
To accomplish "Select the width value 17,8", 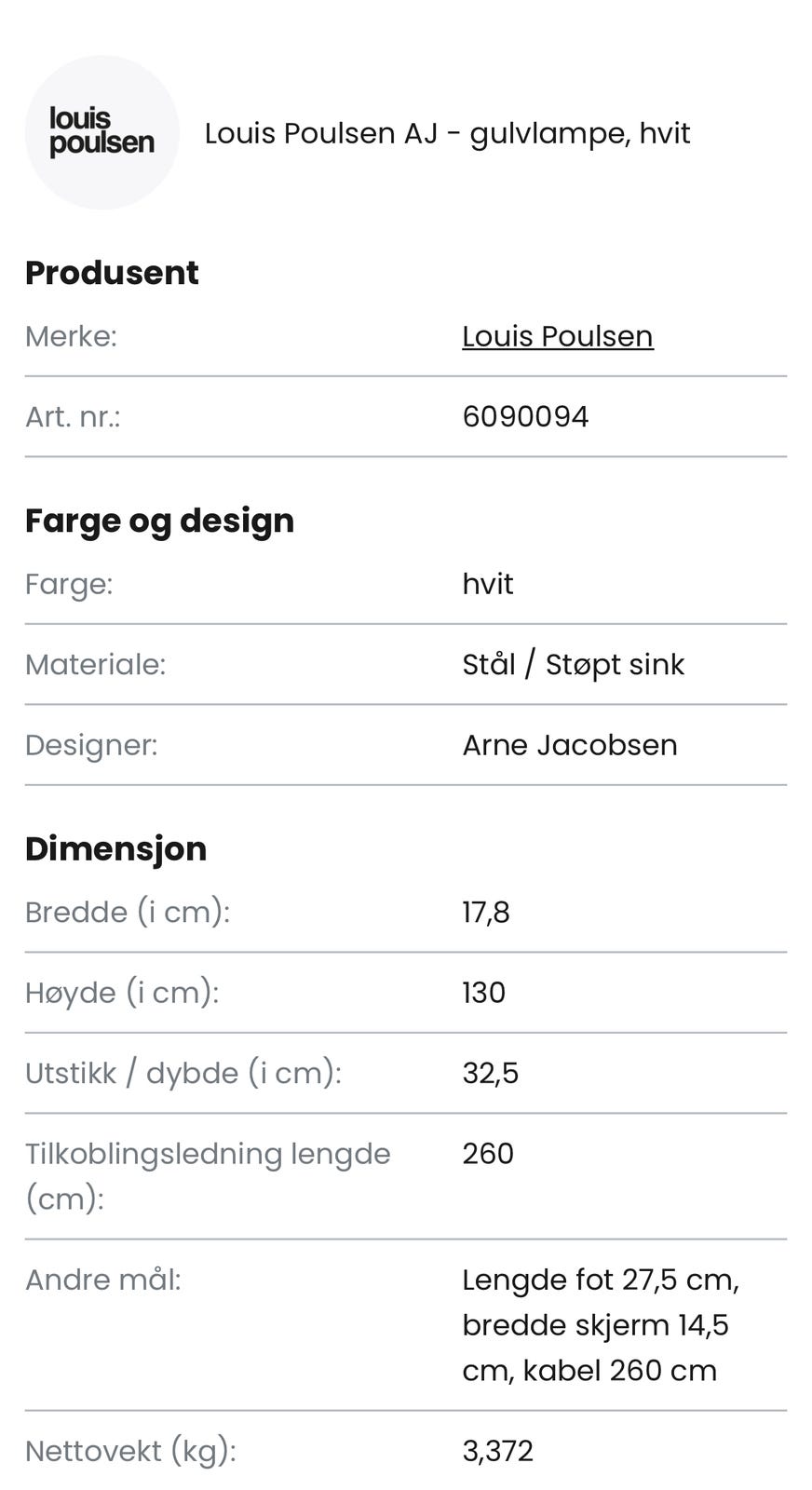I will pos(486,912).
